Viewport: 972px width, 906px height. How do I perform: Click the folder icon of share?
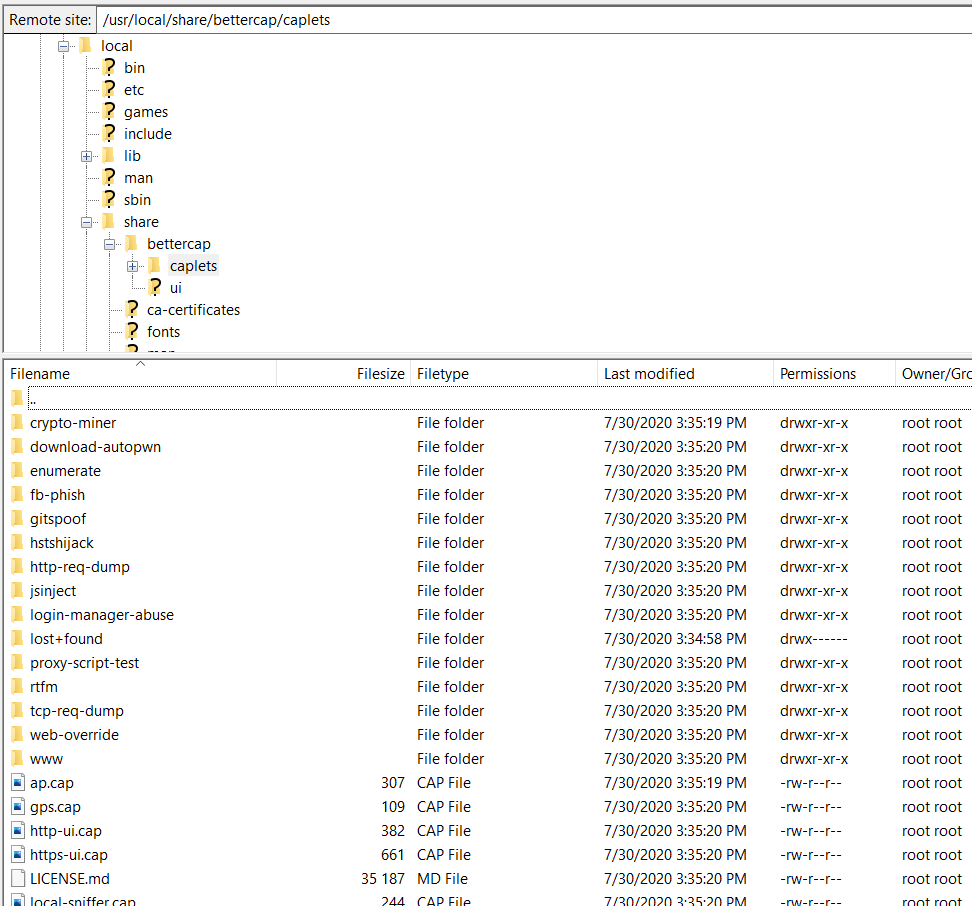coord(108,221)
